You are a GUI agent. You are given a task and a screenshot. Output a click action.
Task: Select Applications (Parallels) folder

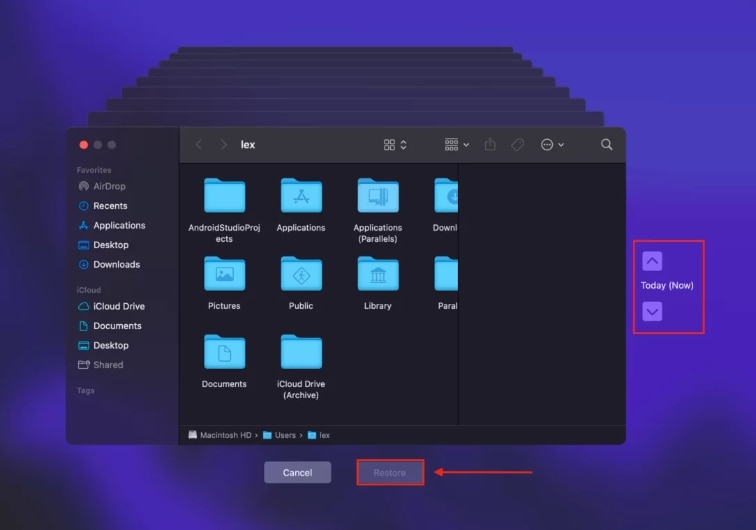pyautogui.click(x=378, y=196)
